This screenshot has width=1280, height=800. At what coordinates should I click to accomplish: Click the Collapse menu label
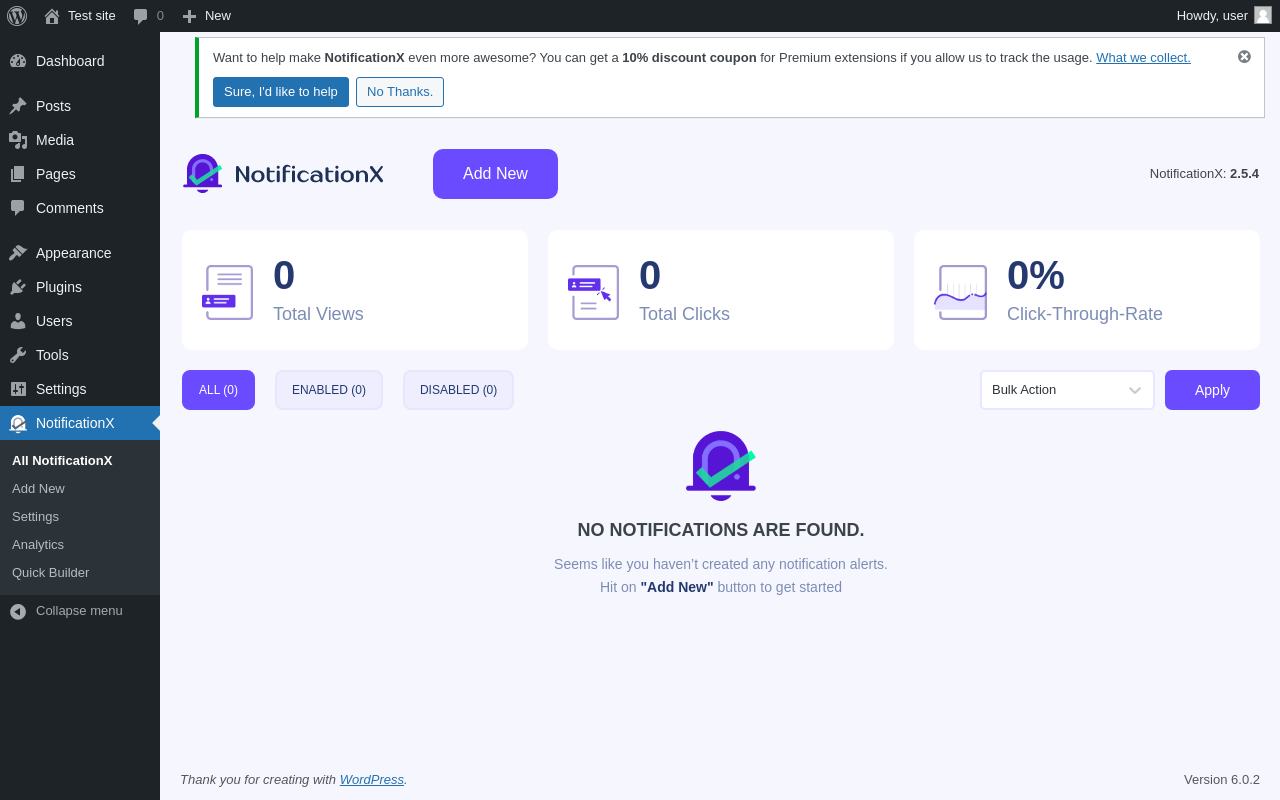click(x=79, y=611)
